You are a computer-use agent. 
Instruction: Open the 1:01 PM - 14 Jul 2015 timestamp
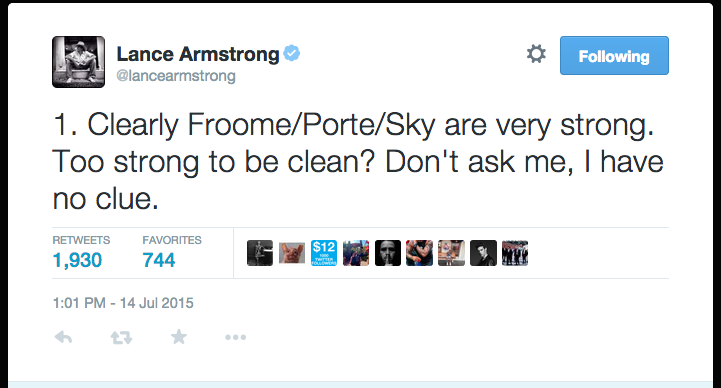[x=123, y=303]
